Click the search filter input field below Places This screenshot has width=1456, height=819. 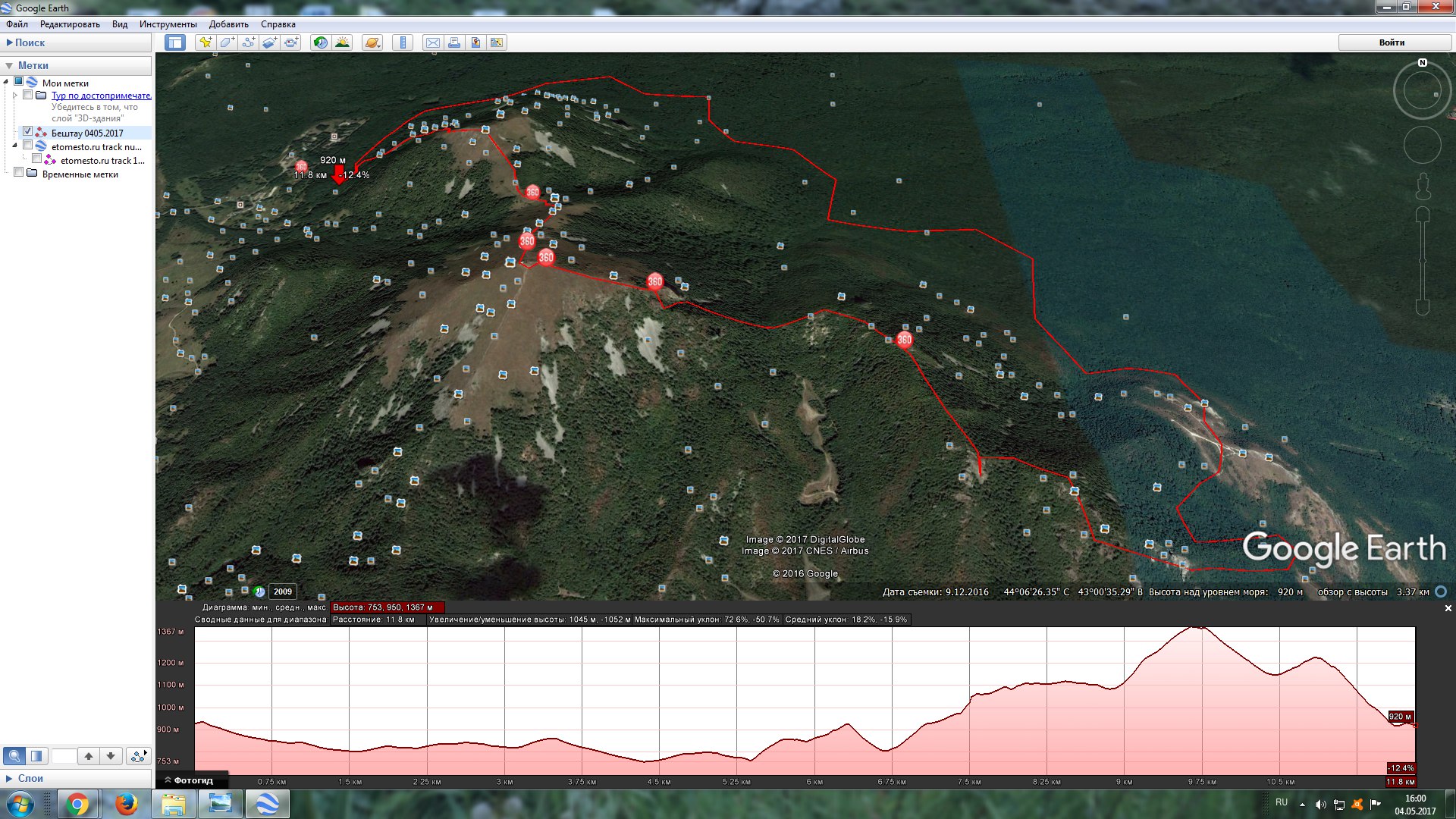point(64,755)
